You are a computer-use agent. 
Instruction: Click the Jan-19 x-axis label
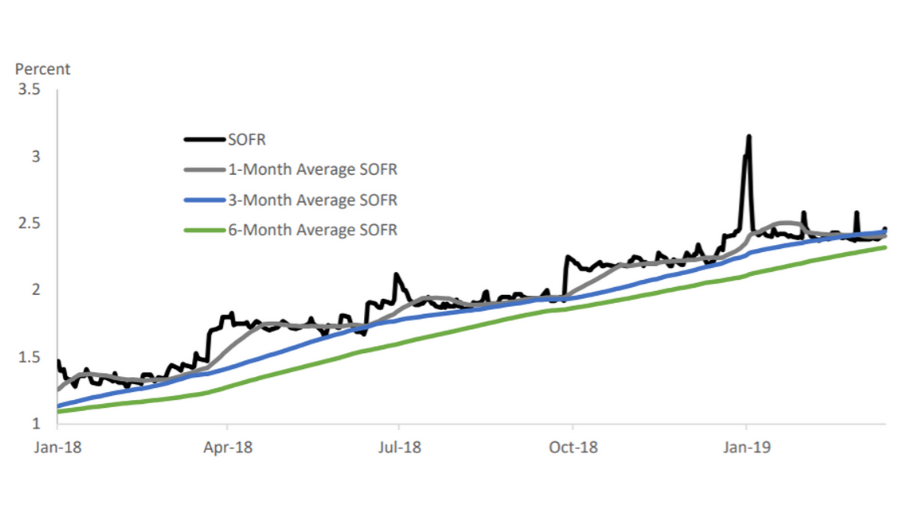(x=745, y=446)
